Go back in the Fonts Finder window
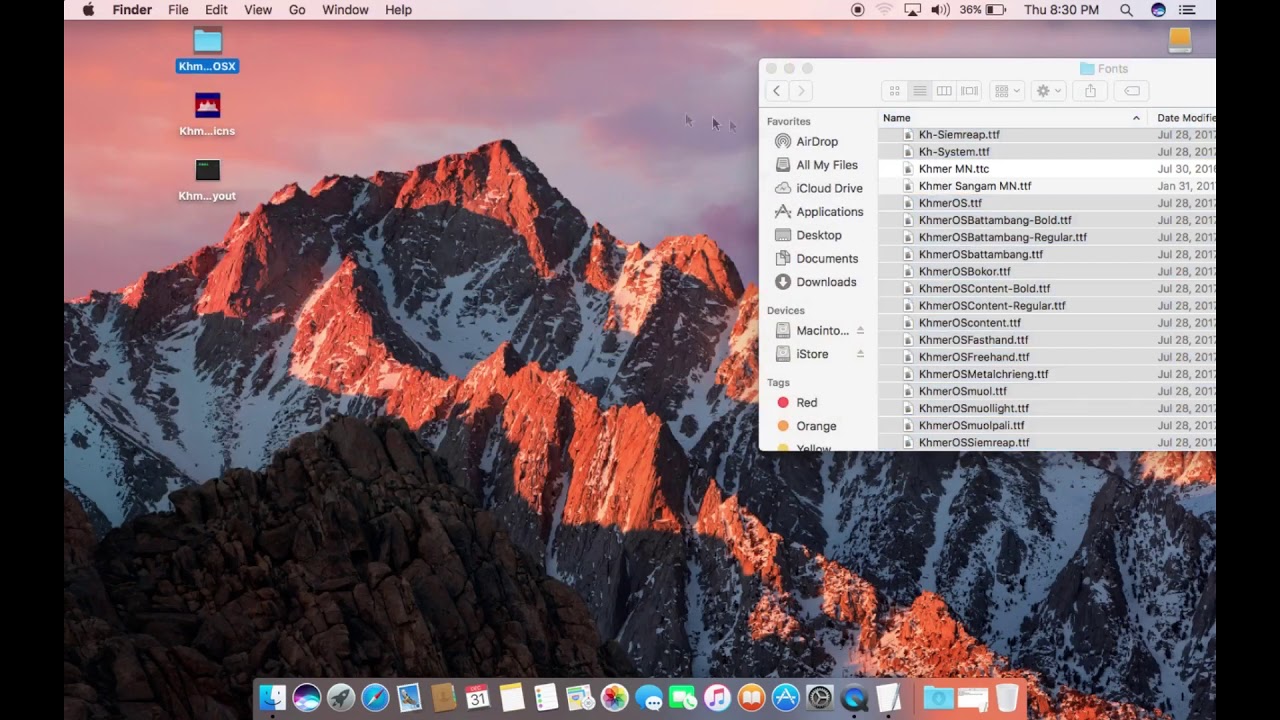This screenshot has height=720, width=1280. [777, 91]
